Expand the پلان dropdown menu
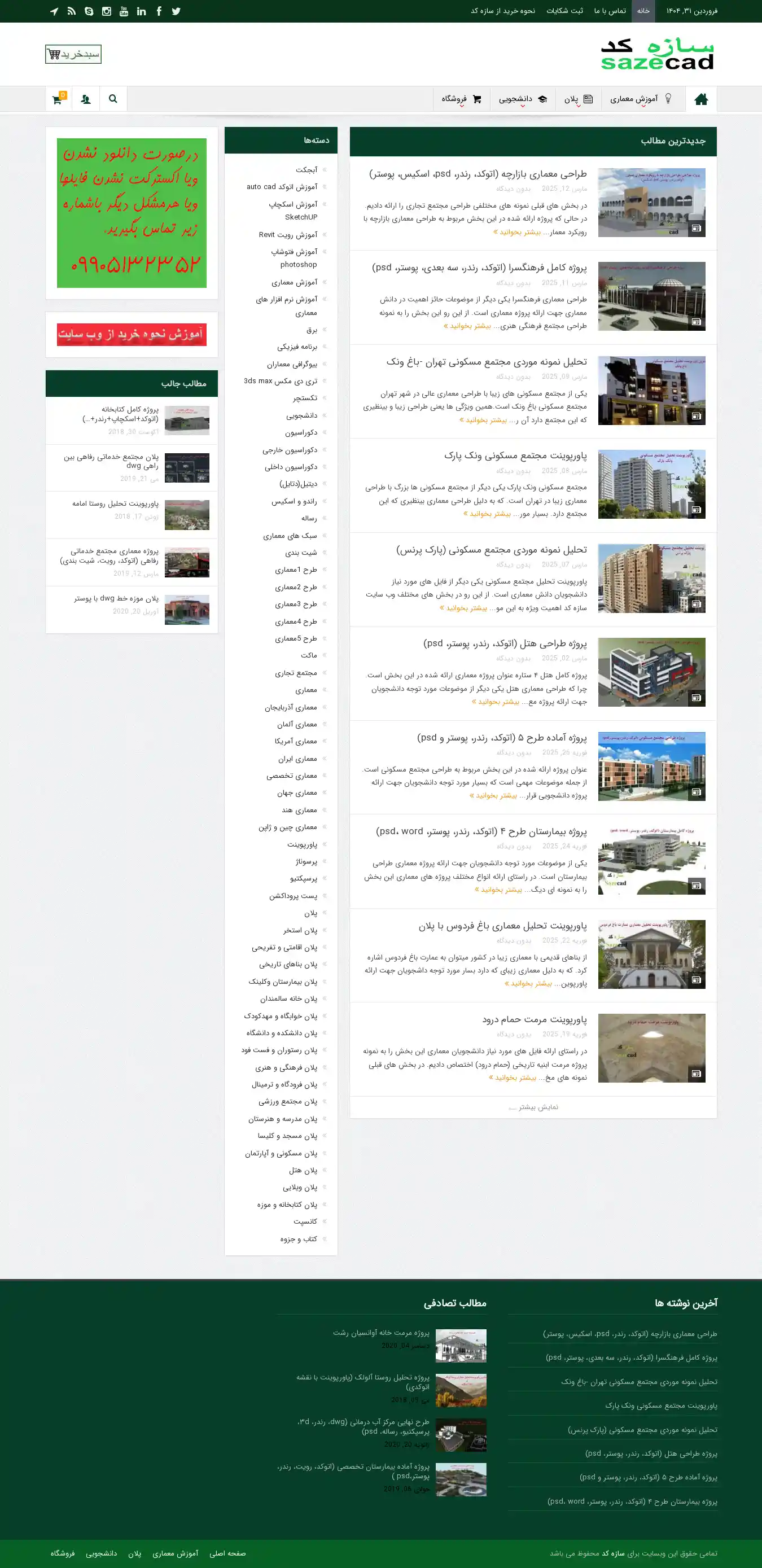Viewport: 762px width, 1568px height. (x=577, y=99)
